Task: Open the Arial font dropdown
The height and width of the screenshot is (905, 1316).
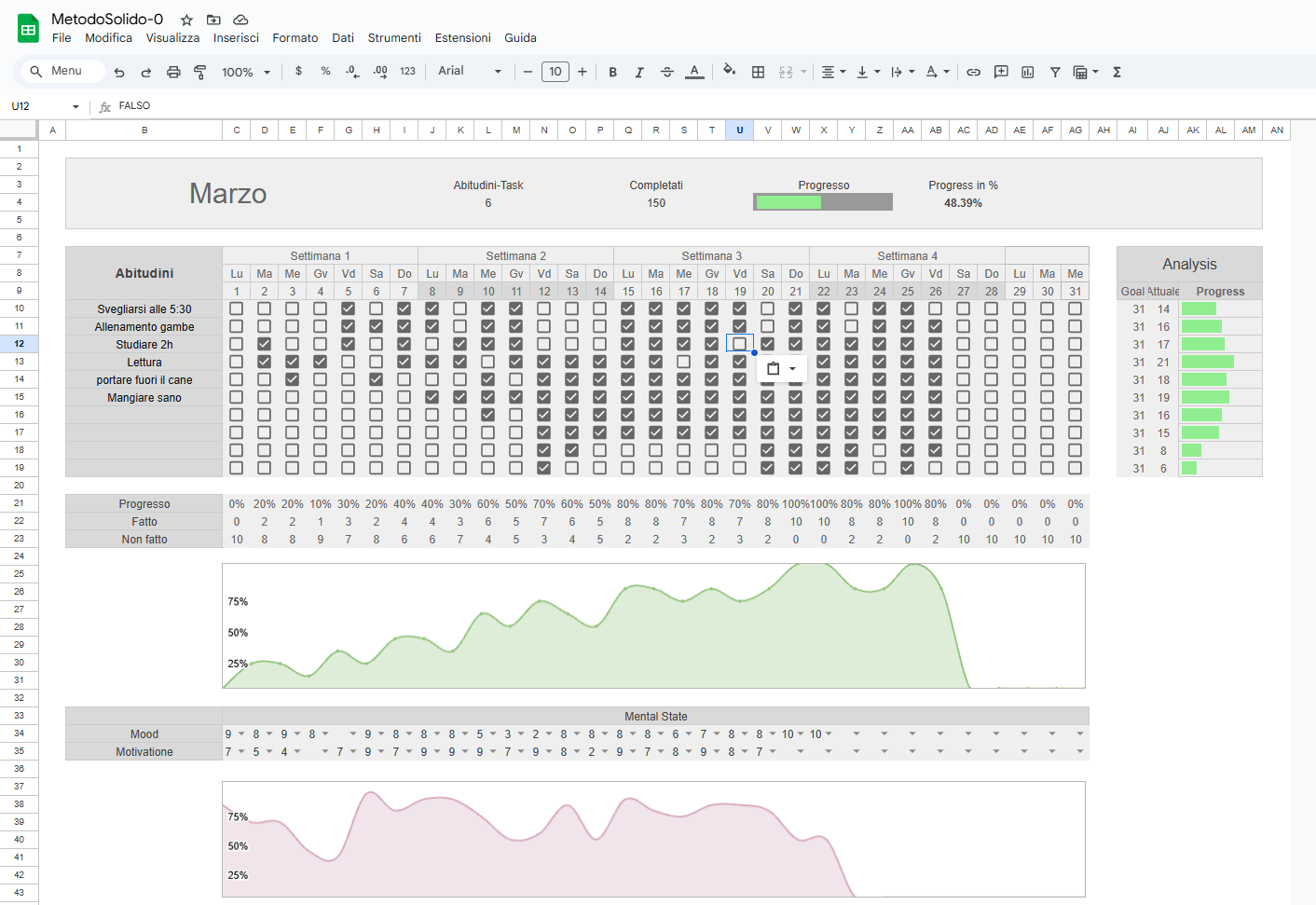Action: coord(470,72)
